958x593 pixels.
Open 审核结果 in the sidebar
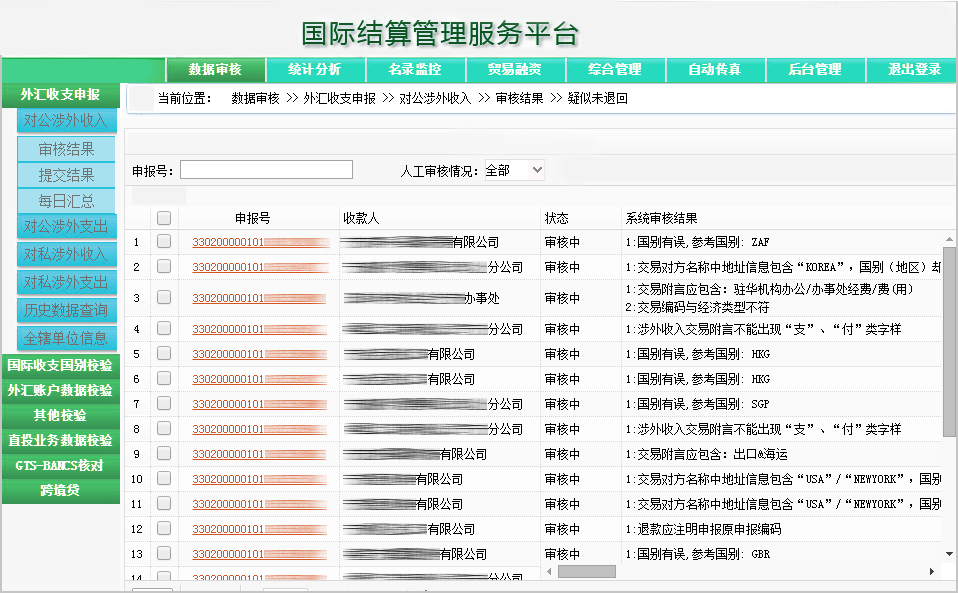tap(66, 149)
